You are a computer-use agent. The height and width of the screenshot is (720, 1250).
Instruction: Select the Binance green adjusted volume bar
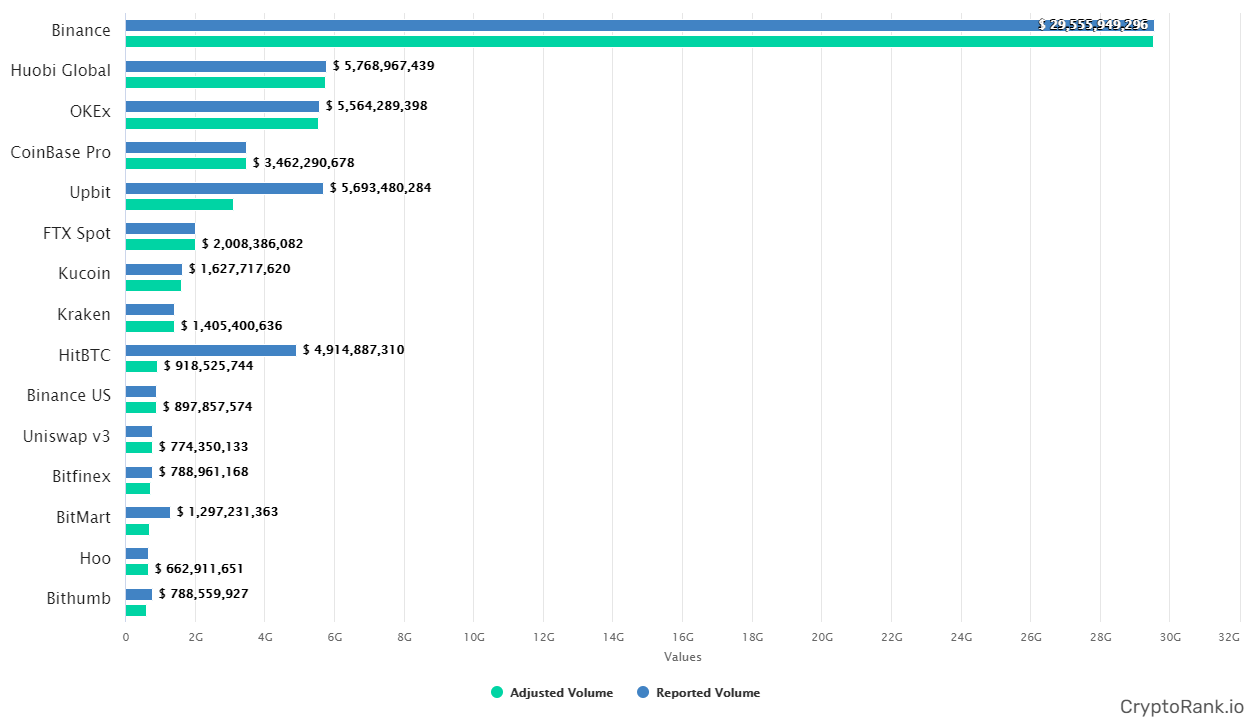tap(639, 41)
